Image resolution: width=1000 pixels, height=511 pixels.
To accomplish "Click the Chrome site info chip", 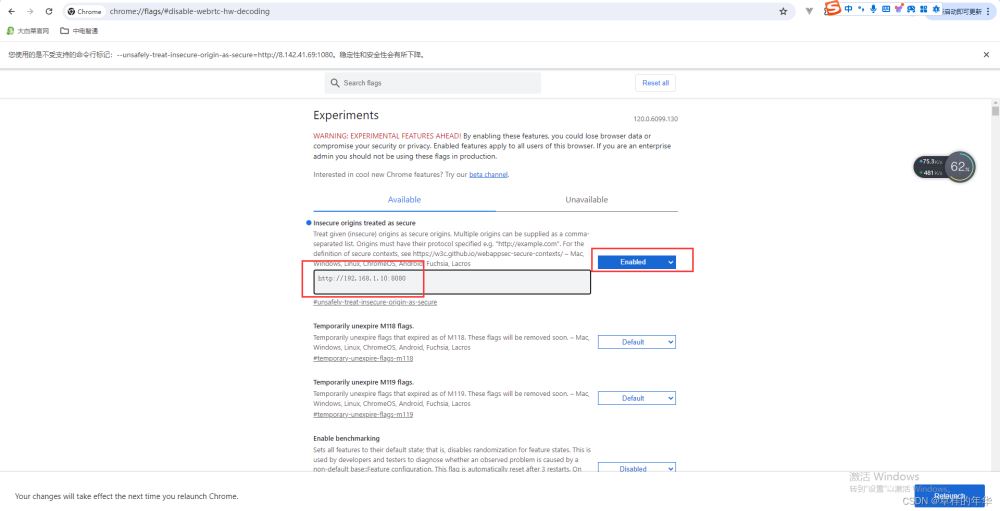I will click(85, 11).
